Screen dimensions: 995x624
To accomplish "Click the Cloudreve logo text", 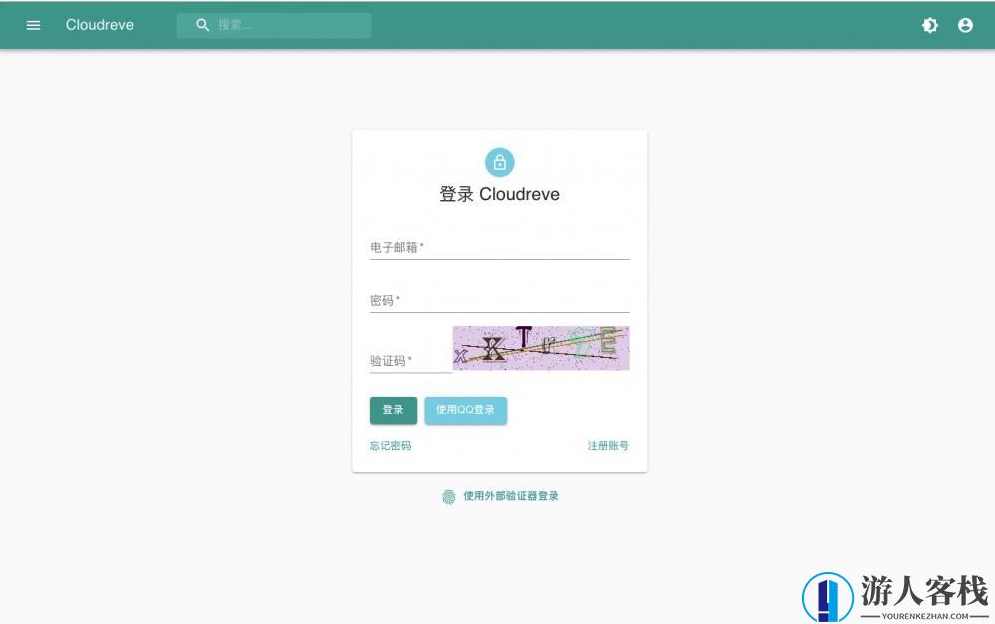I will click(x=99, y=25).
